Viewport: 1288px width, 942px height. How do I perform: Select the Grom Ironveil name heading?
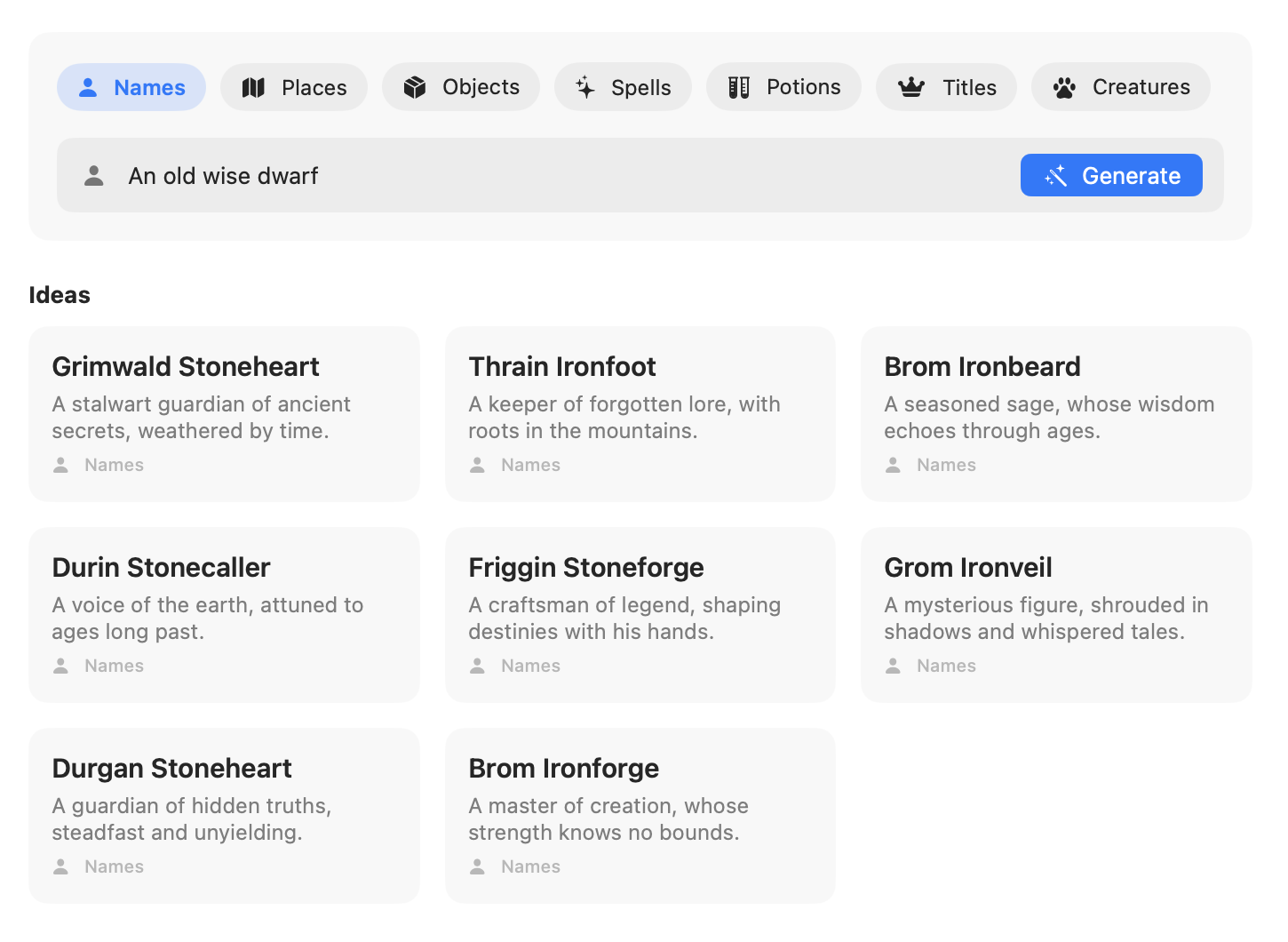[x=968, y=567]
